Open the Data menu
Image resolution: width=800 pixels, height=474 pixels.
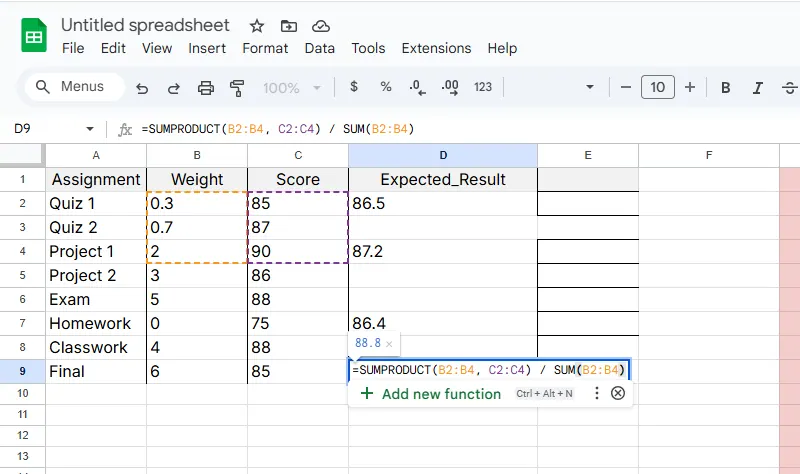(x=320, y=48)
